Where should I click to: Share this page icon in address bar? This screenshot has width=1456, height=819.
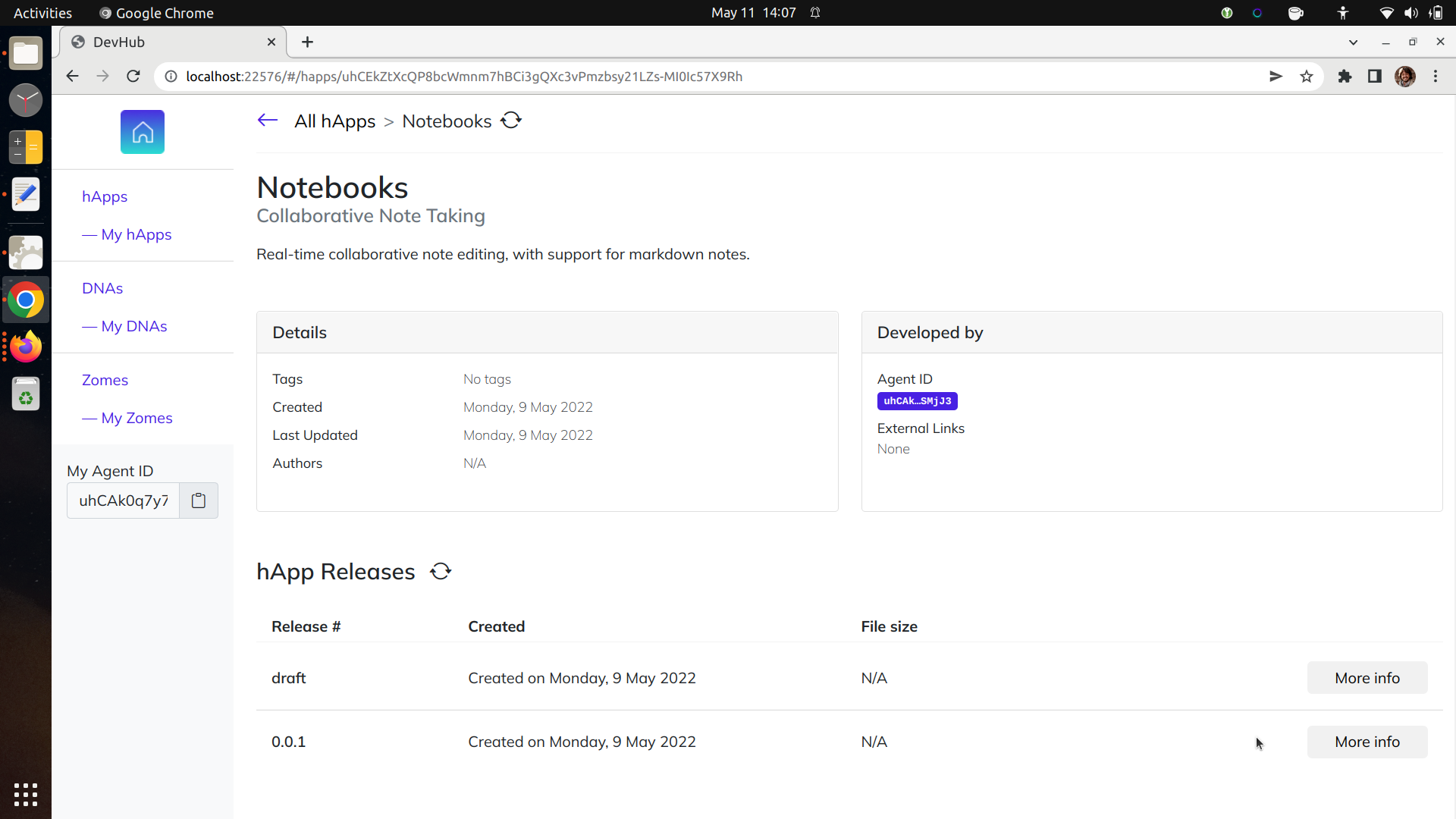click(x=1276, y=77)
